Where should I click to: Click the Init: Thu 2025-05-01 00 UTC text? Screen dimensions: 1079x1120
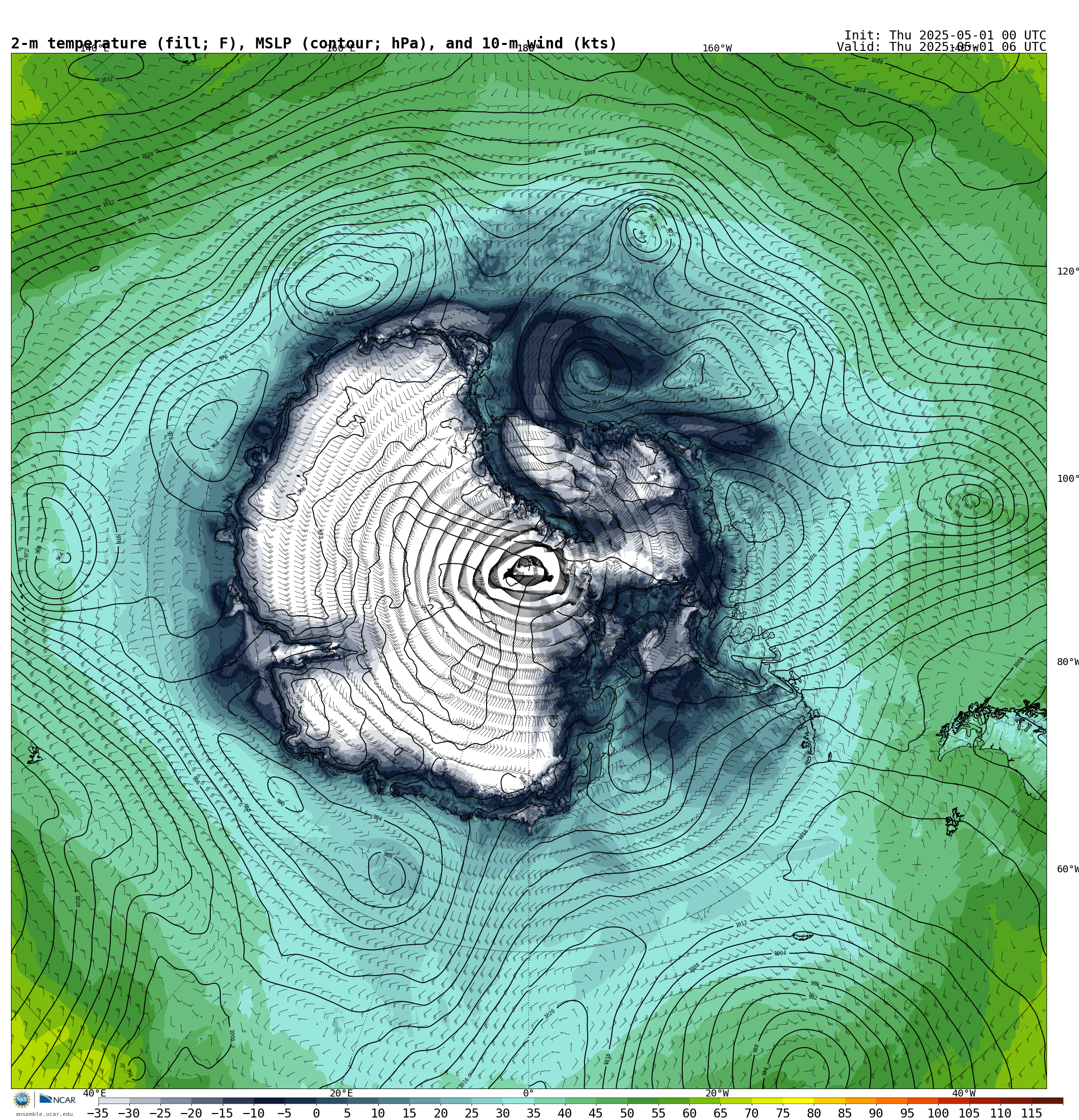(945, 35)
